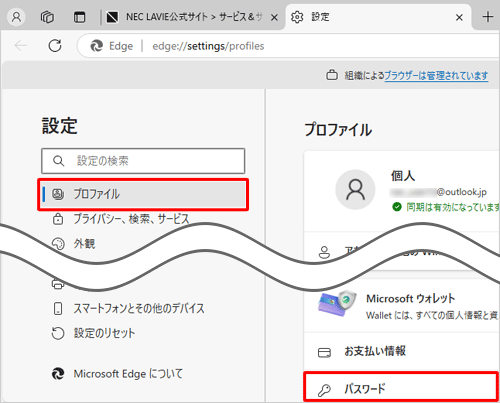Click the NEC favicon on first tab
The height and width of the screenshot is (403, 500).
tap(112, 17)
